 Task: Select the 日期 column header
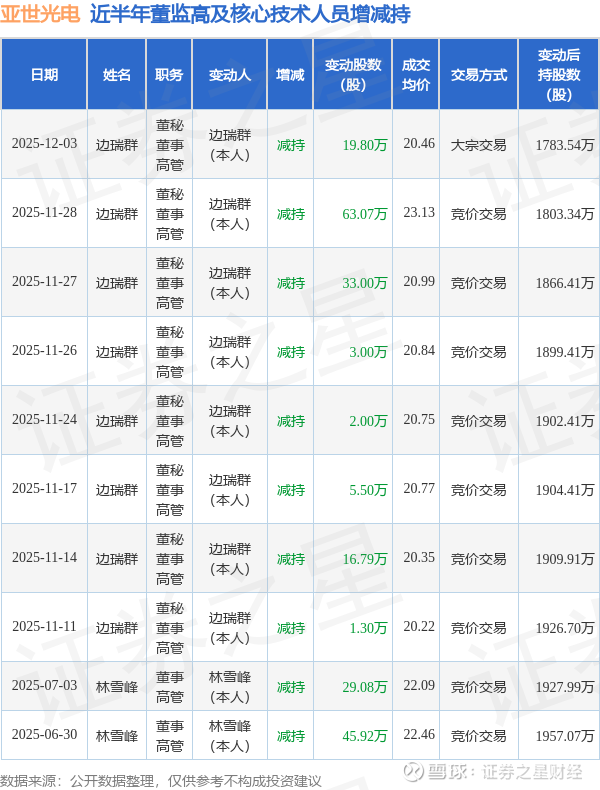44,75
